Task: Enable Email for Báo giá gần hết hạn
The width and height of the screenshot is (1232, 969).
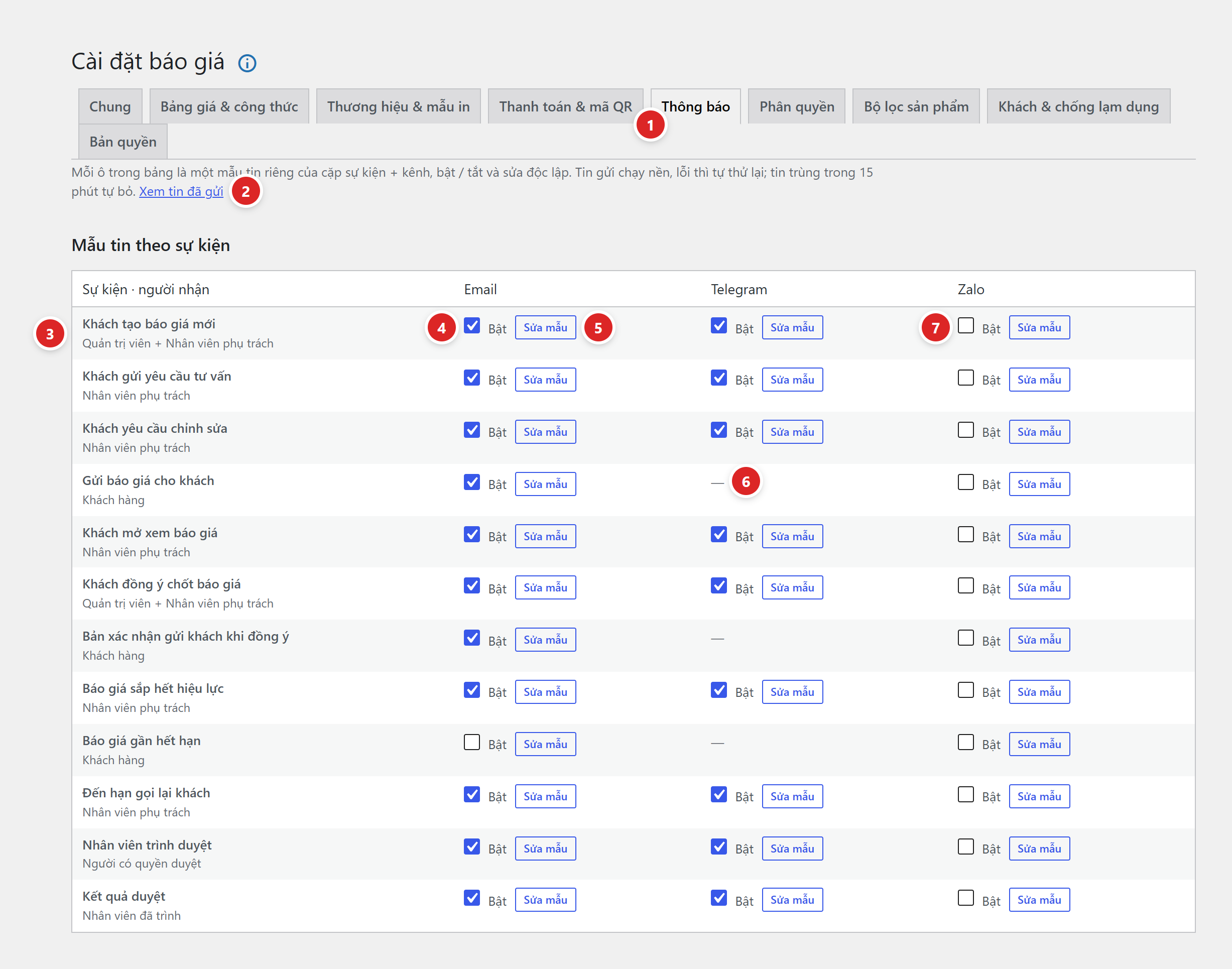Action: tap(472, 742)
